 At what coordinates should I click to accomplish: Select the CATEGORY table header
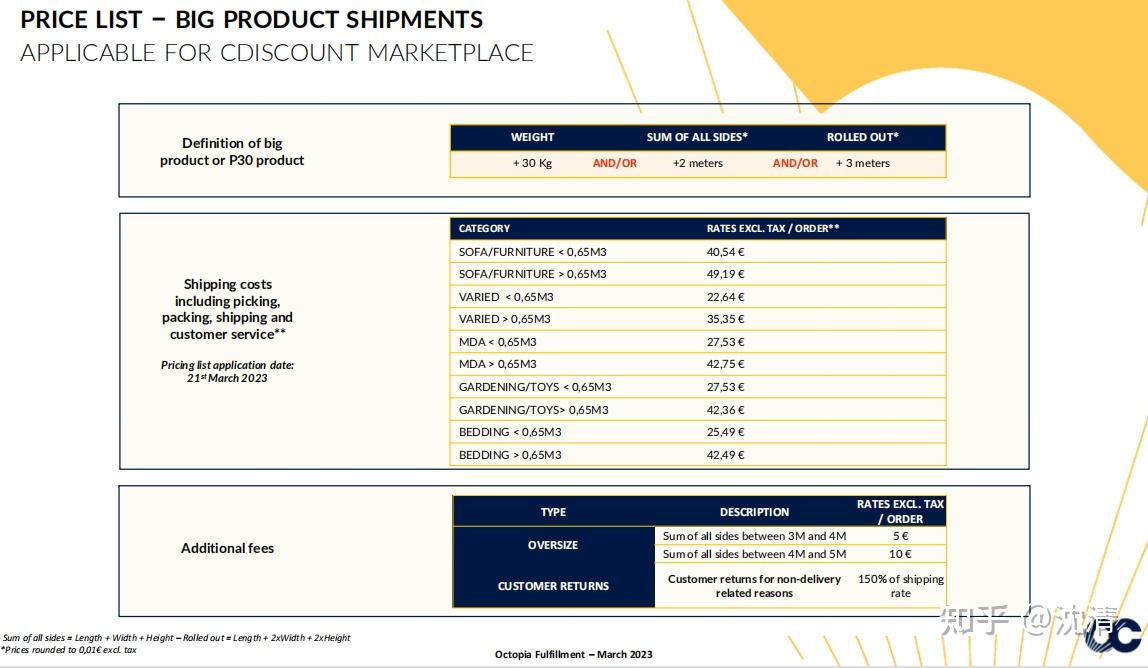coord(484,229)
